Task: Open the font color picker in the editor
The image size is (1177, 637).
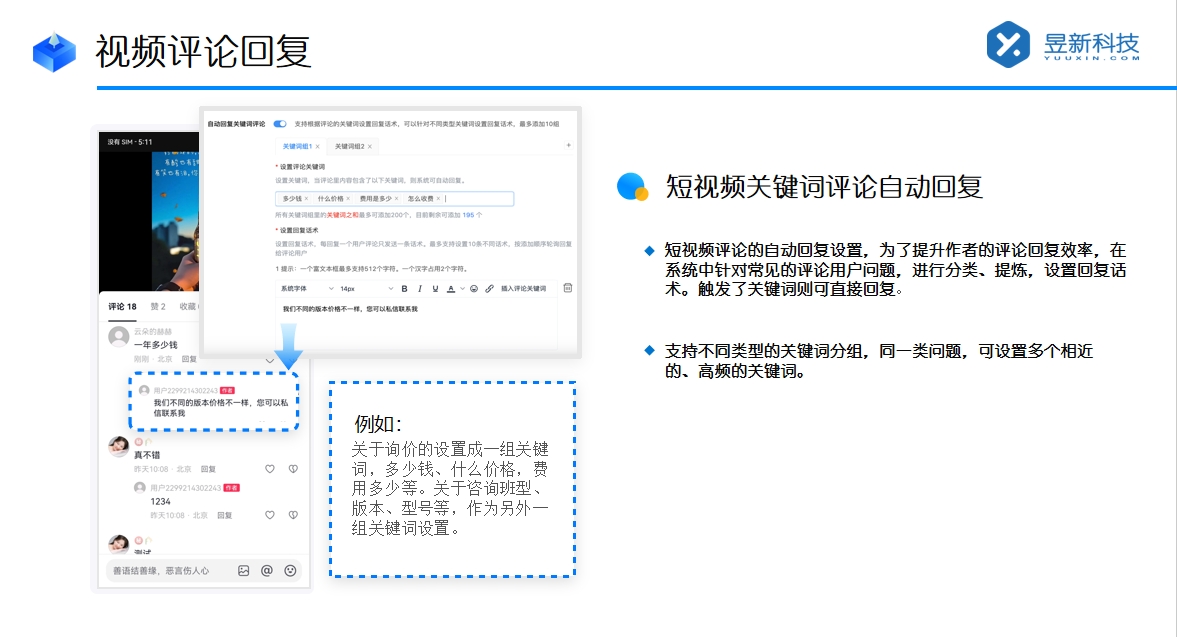Action: (x=451, y=289)
